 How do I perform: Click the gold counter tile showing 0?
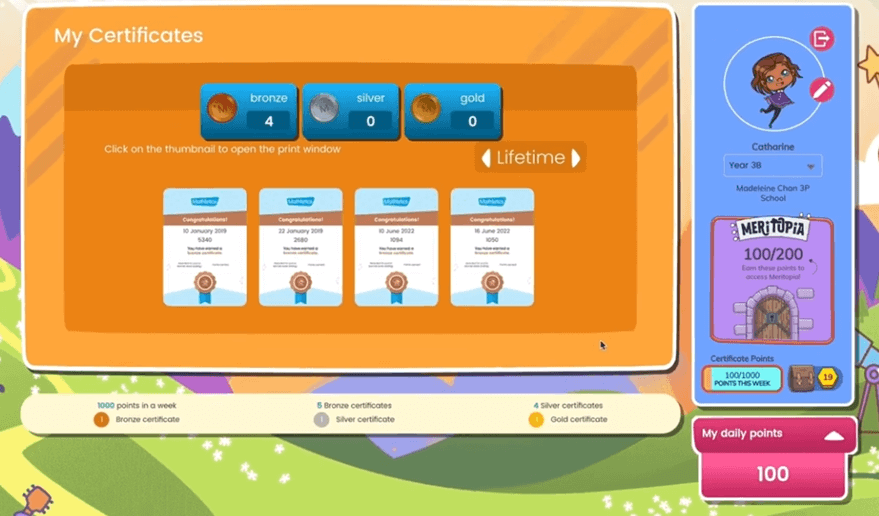pyautogui.click(x=453, y=111)
